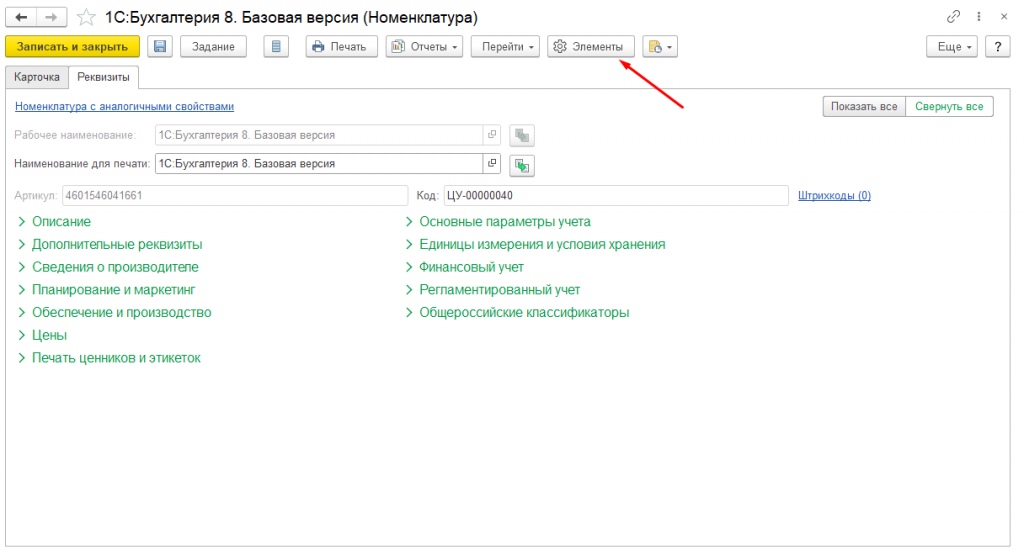This screenshot has height=555, width=1024.
Task: Click the Элементы gear button
Action: coord(590,47)
